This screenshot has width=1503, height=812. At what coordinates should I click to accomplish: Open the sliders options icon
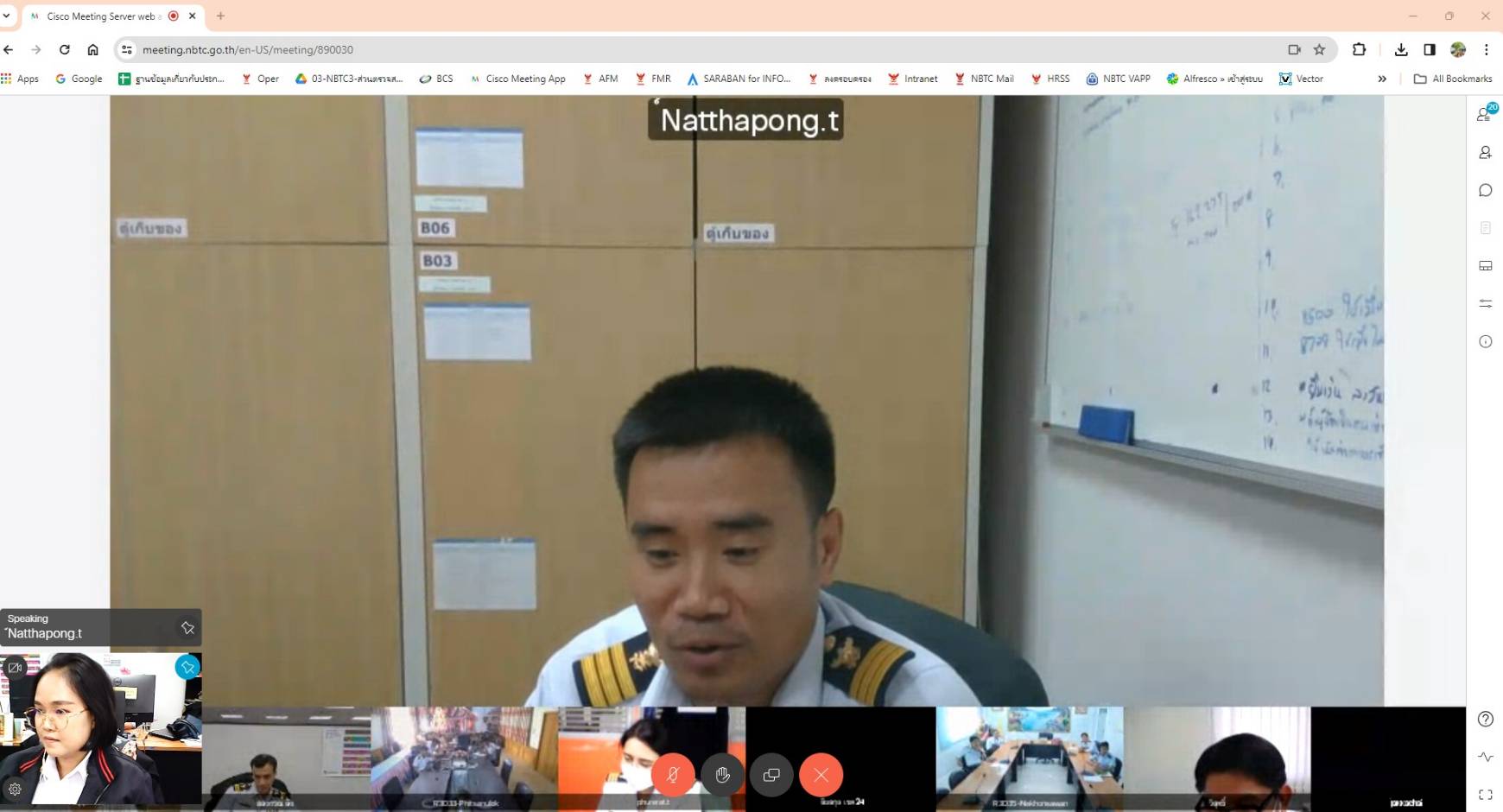point(1485,303)
